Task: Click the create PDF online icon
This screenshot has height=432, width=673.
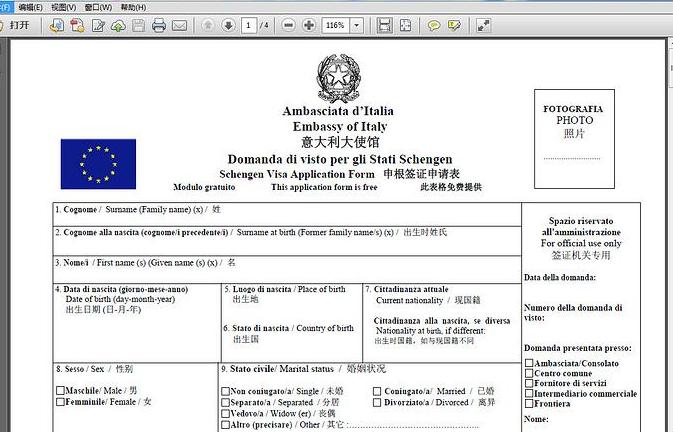Action: tap(57, 25)
